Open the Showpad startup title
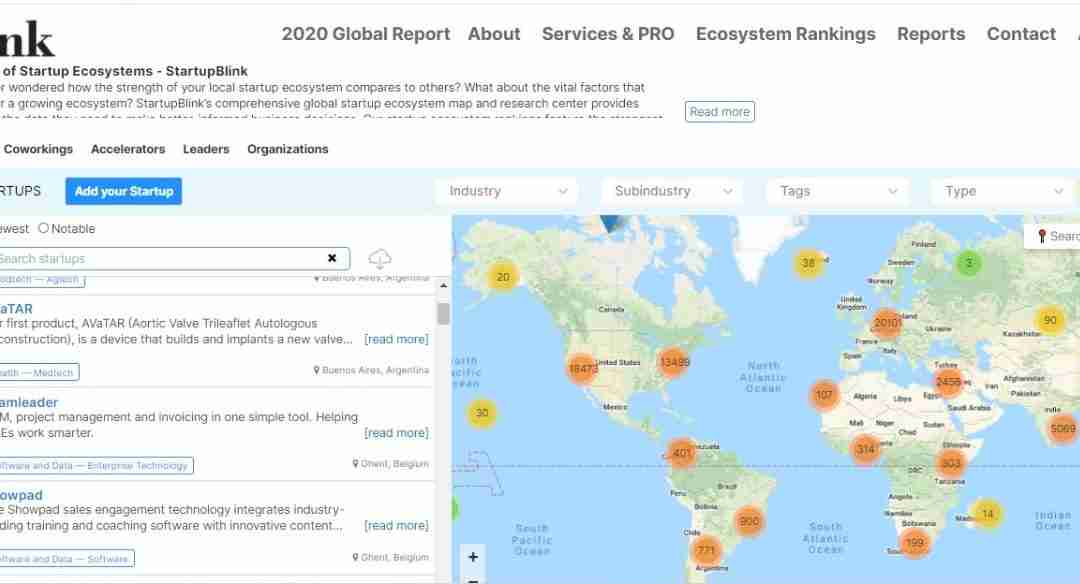Viewport: 1080px width, 584px height. click(x=21, y=495)
